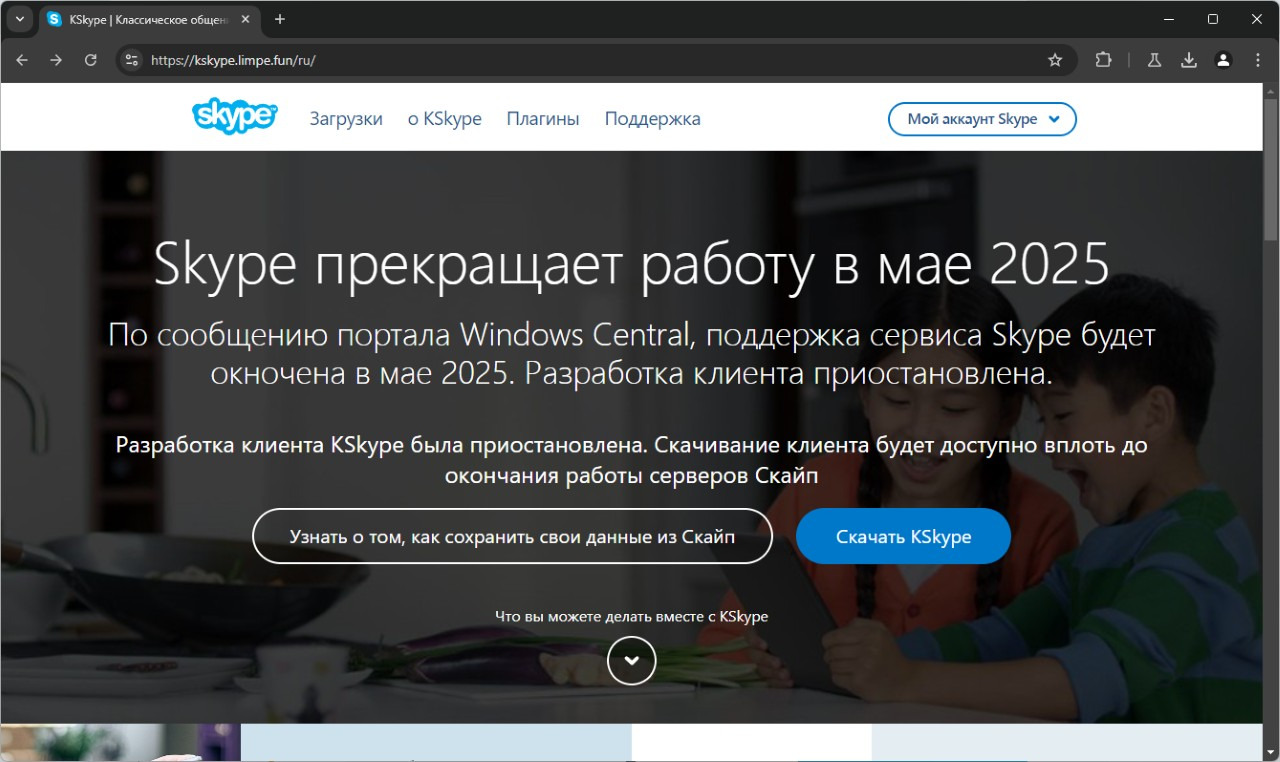Viewport: 1280px width, 762px height.
Task: Click the browser back arrow
Action: tap(22, 60)
